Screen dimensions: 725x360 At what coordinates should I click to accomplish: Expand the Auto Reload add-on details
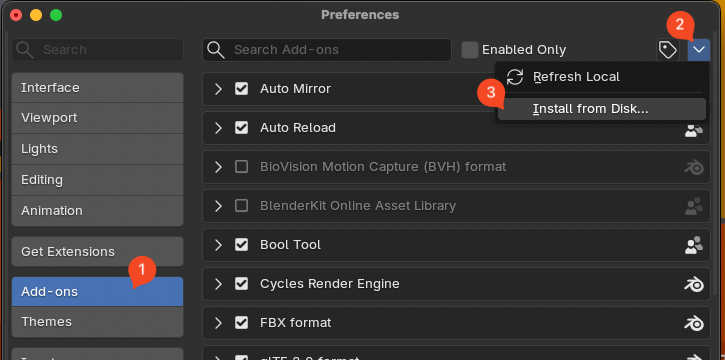point(218,128)
